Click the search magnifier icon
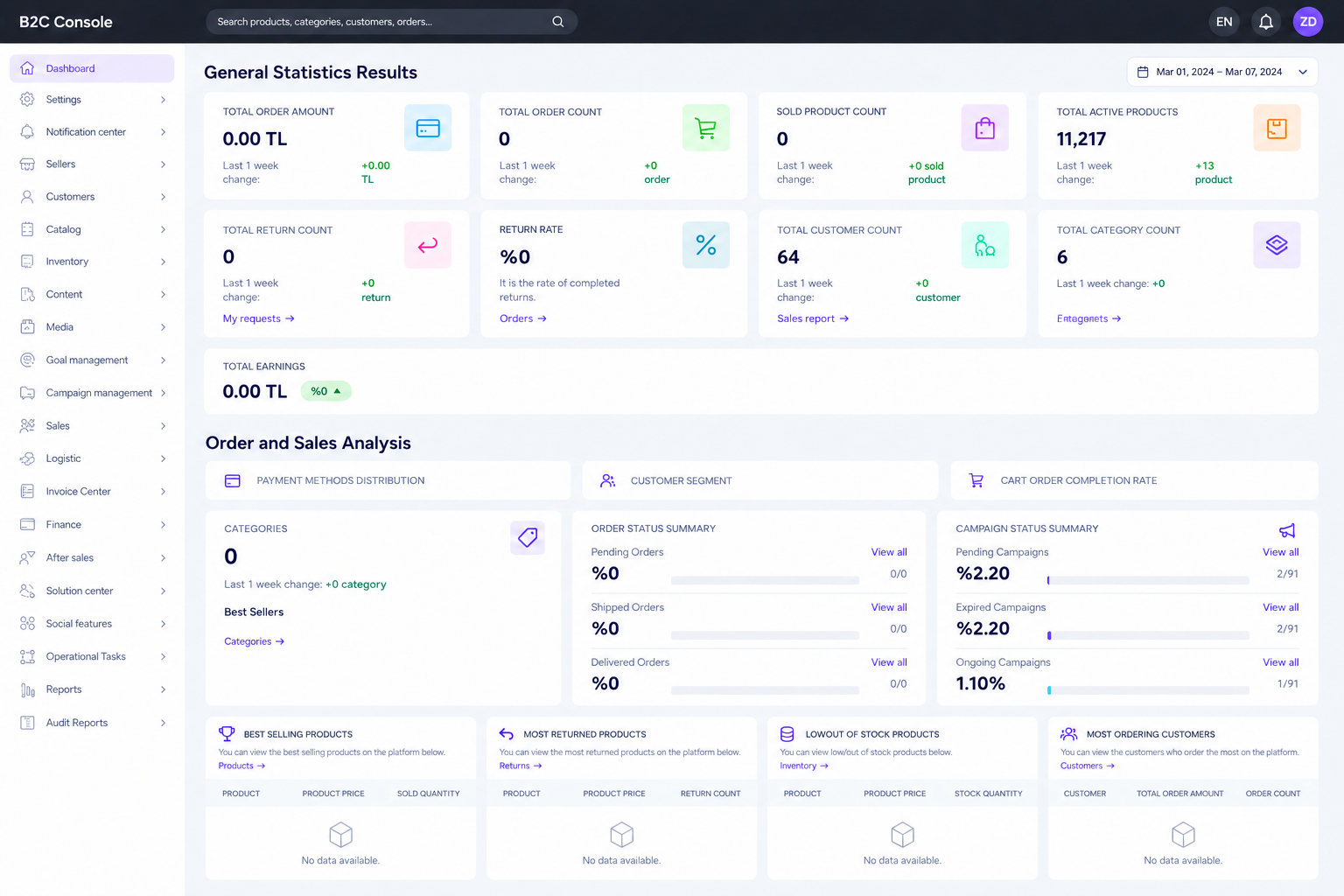Screen dimensions: 1344x896 (x=557, y=22)
